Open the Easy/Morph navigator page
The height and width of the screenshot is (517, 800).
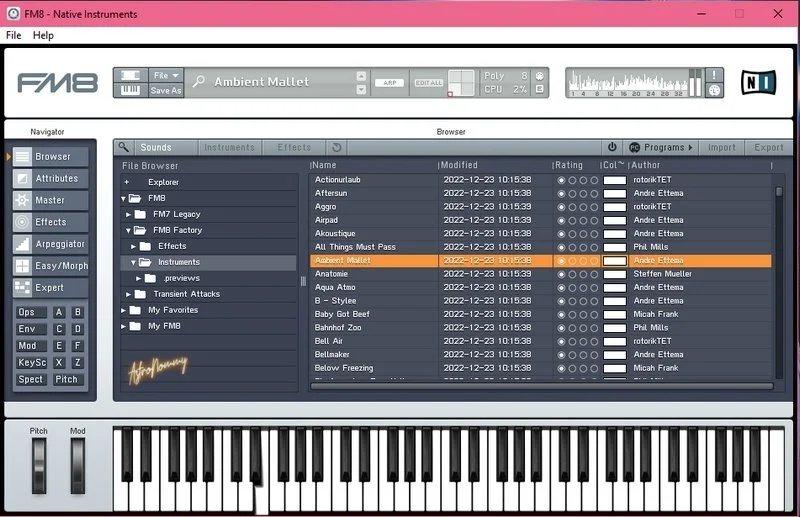[x=50, y=266]
